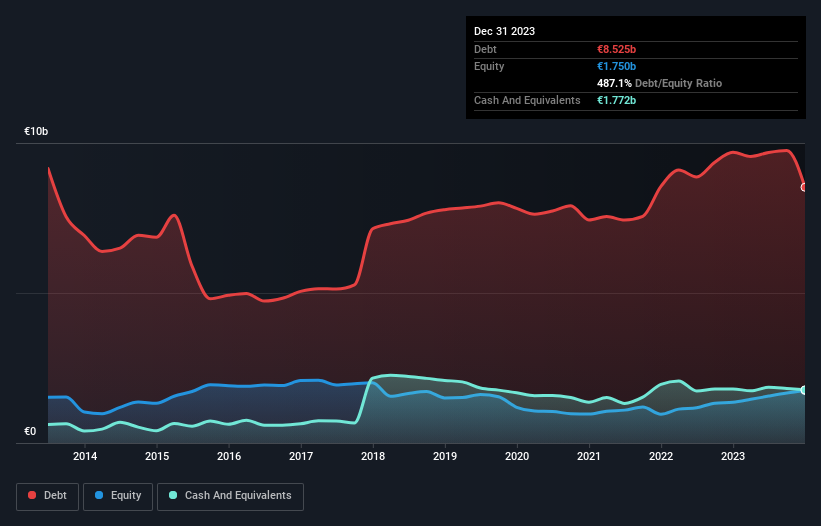The width and height of the screenshot is (821, 526).
Task: Click the 2014 x-axis label
Action: click(x=85, y=456)
